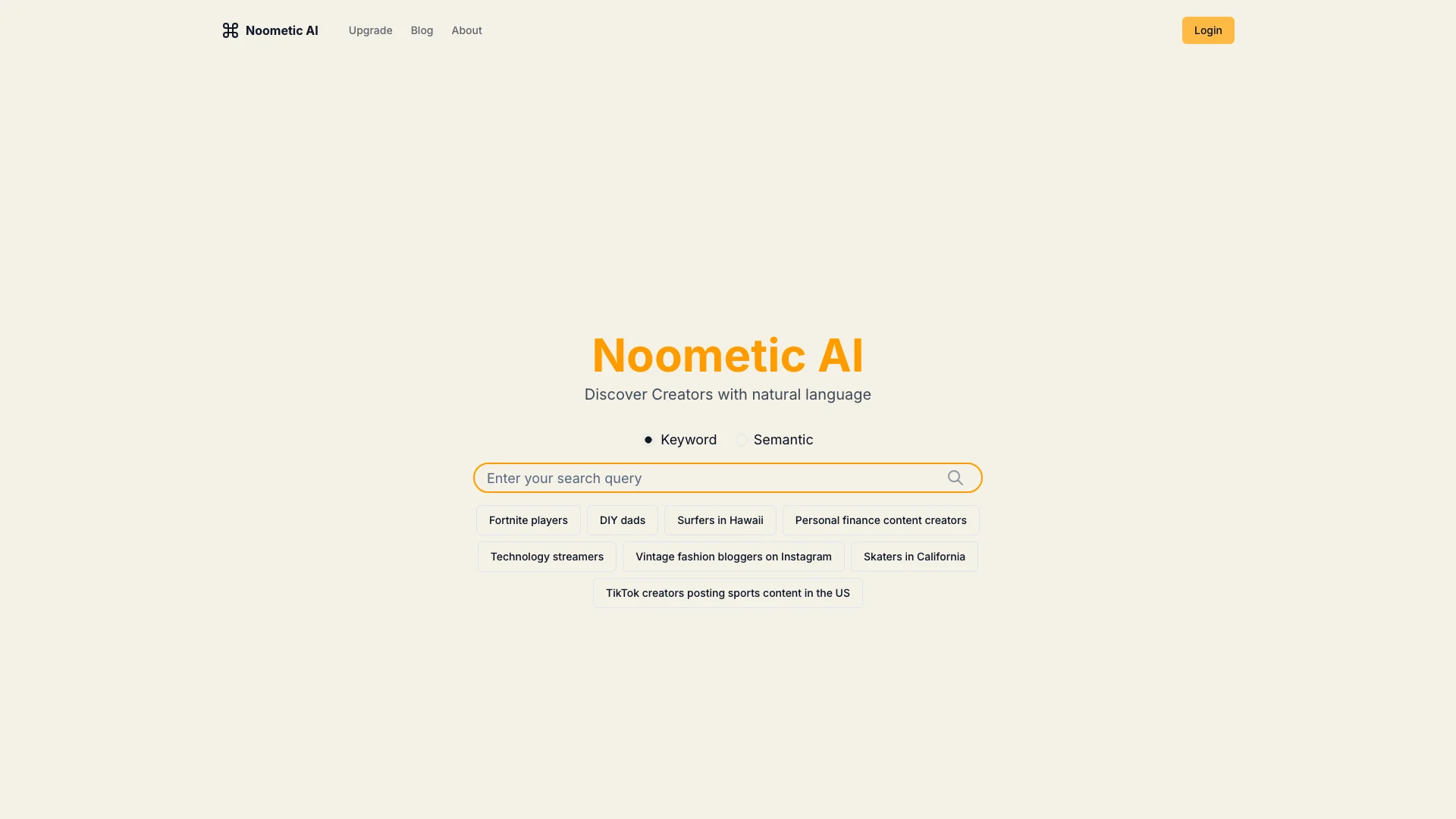The height and width of the screenshot is (819, 1456).
Task: Click the Upgrade menu item
Action: pos(370,30)
